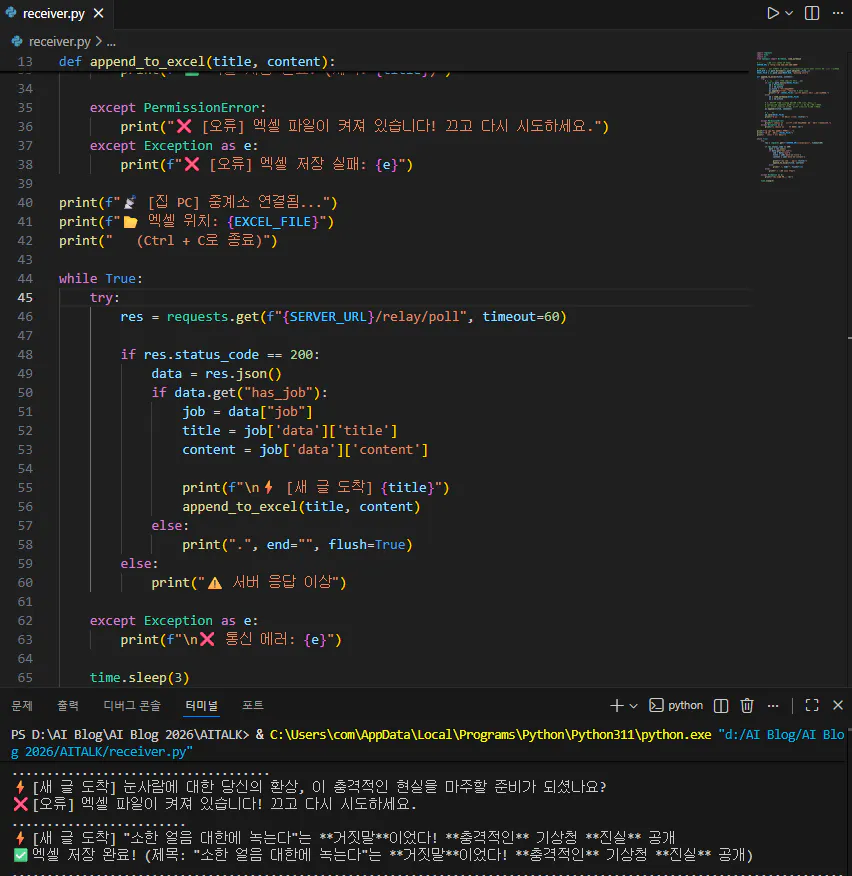
Task: Open more terminal actions with ellipsis icon
Action: click(773, 705)
